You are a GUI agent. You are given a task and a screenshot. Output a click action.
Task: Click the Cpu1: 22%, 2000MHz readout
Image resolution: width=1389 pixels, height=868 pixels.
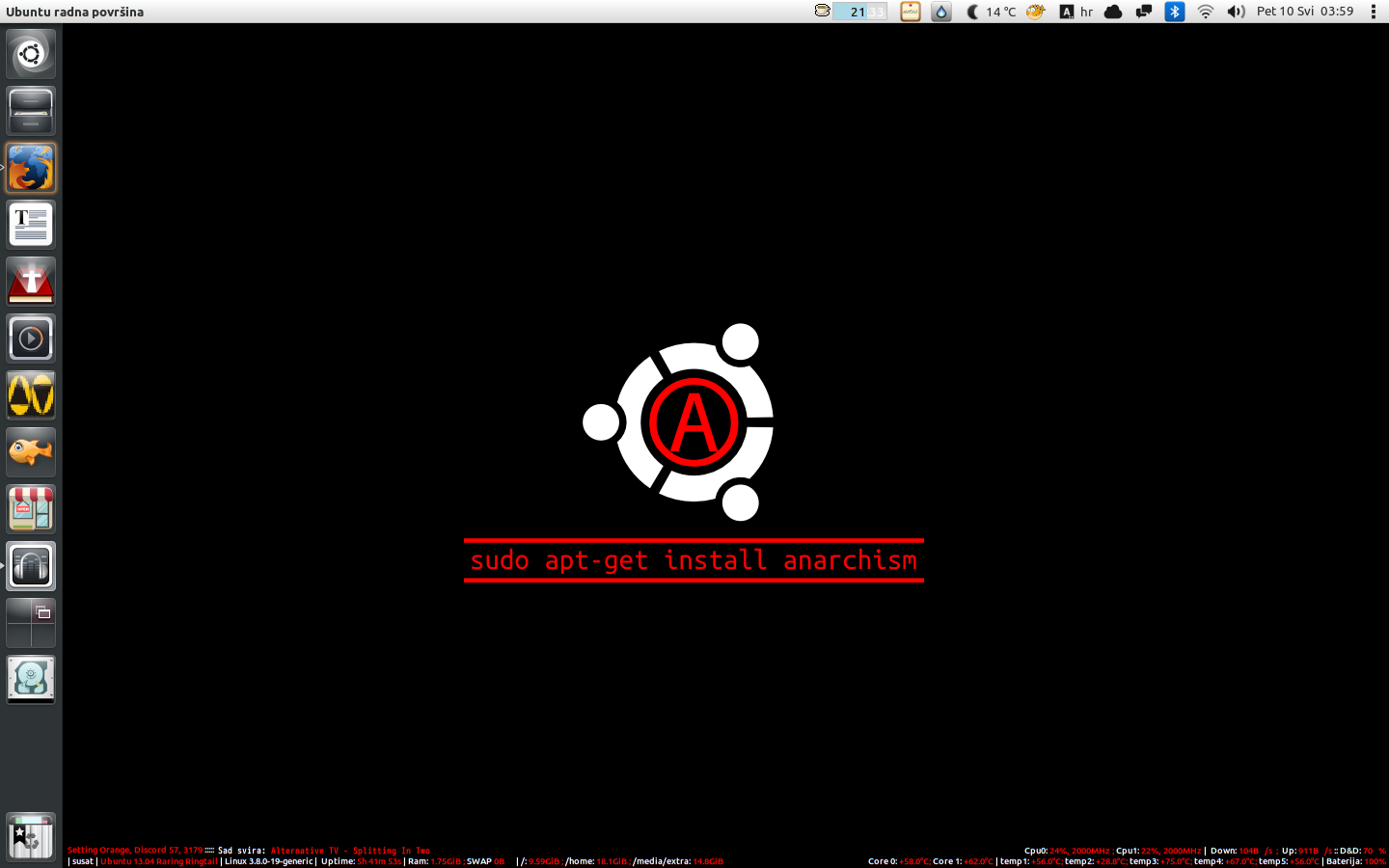pos(1158,851)
